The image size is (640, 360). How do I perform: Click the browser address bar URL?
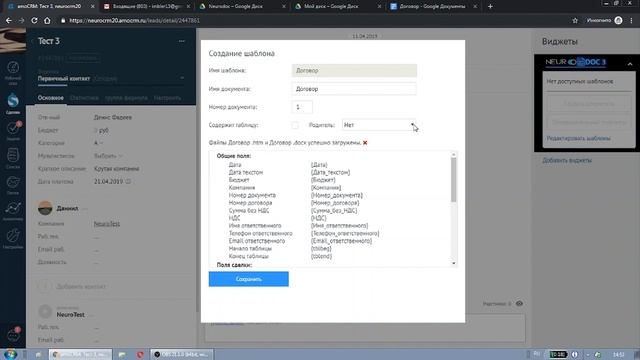coord(134,20)
